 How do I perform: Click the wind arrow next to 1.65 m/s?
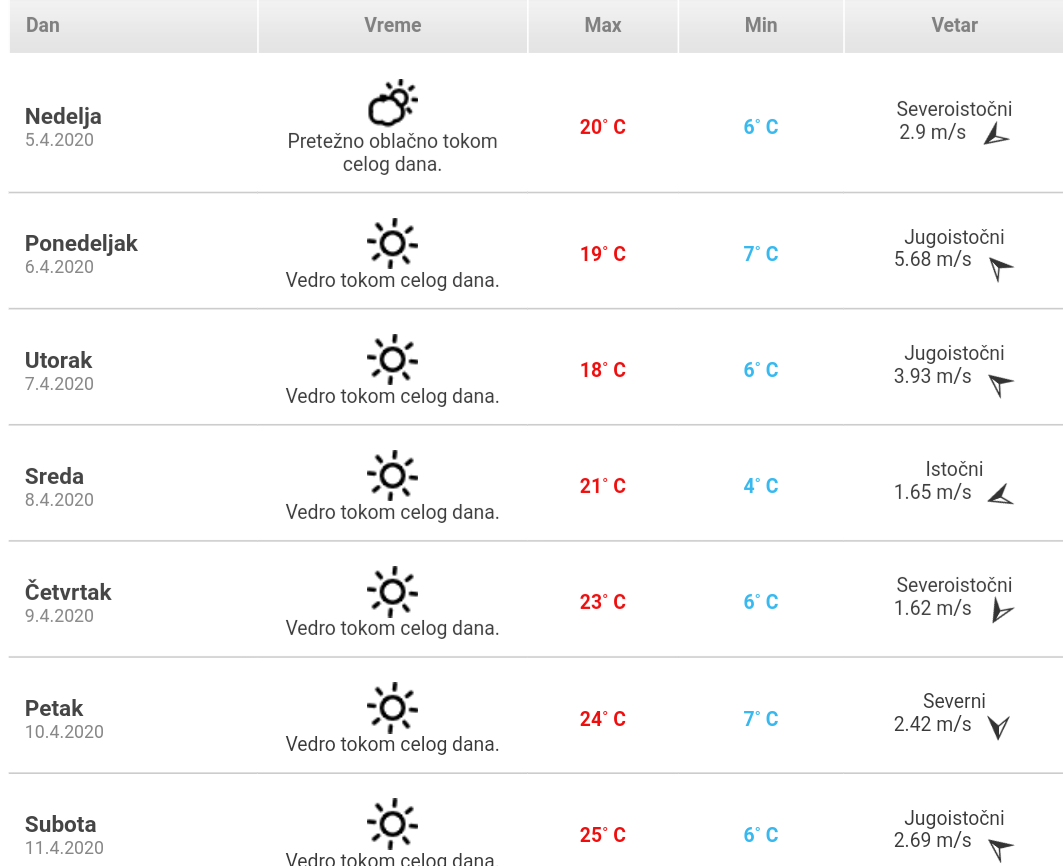[1000, 494]
